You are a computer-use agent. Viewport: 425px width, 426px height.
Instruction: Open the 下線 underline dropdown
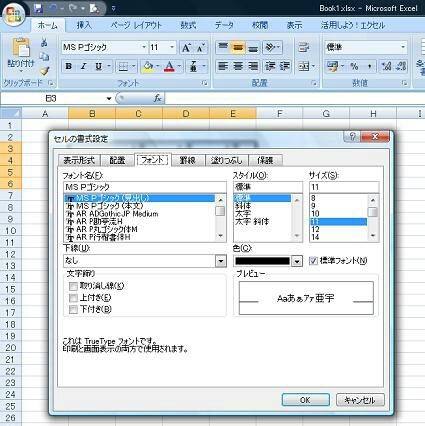(x=221, y=261)
